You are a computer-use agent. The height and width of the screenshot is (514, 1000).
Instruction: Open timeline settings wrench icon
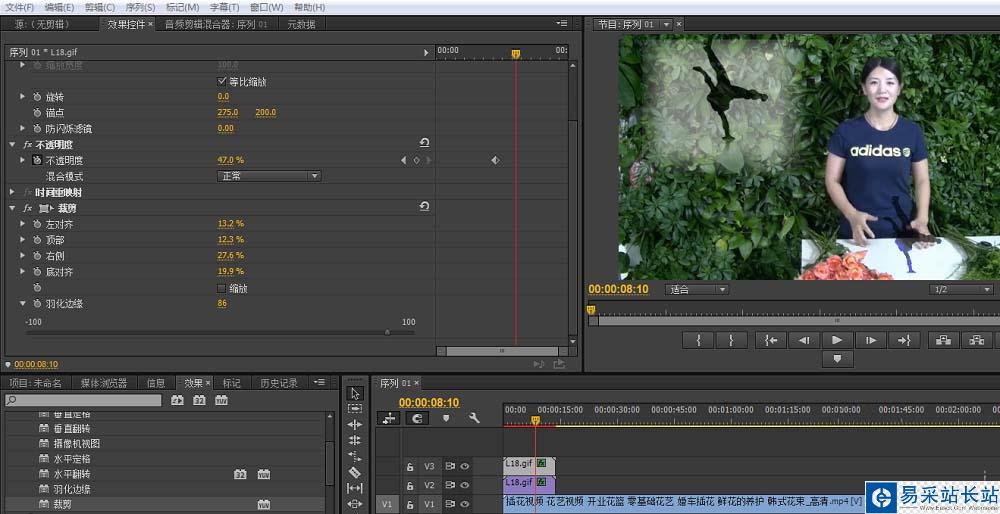474,418
